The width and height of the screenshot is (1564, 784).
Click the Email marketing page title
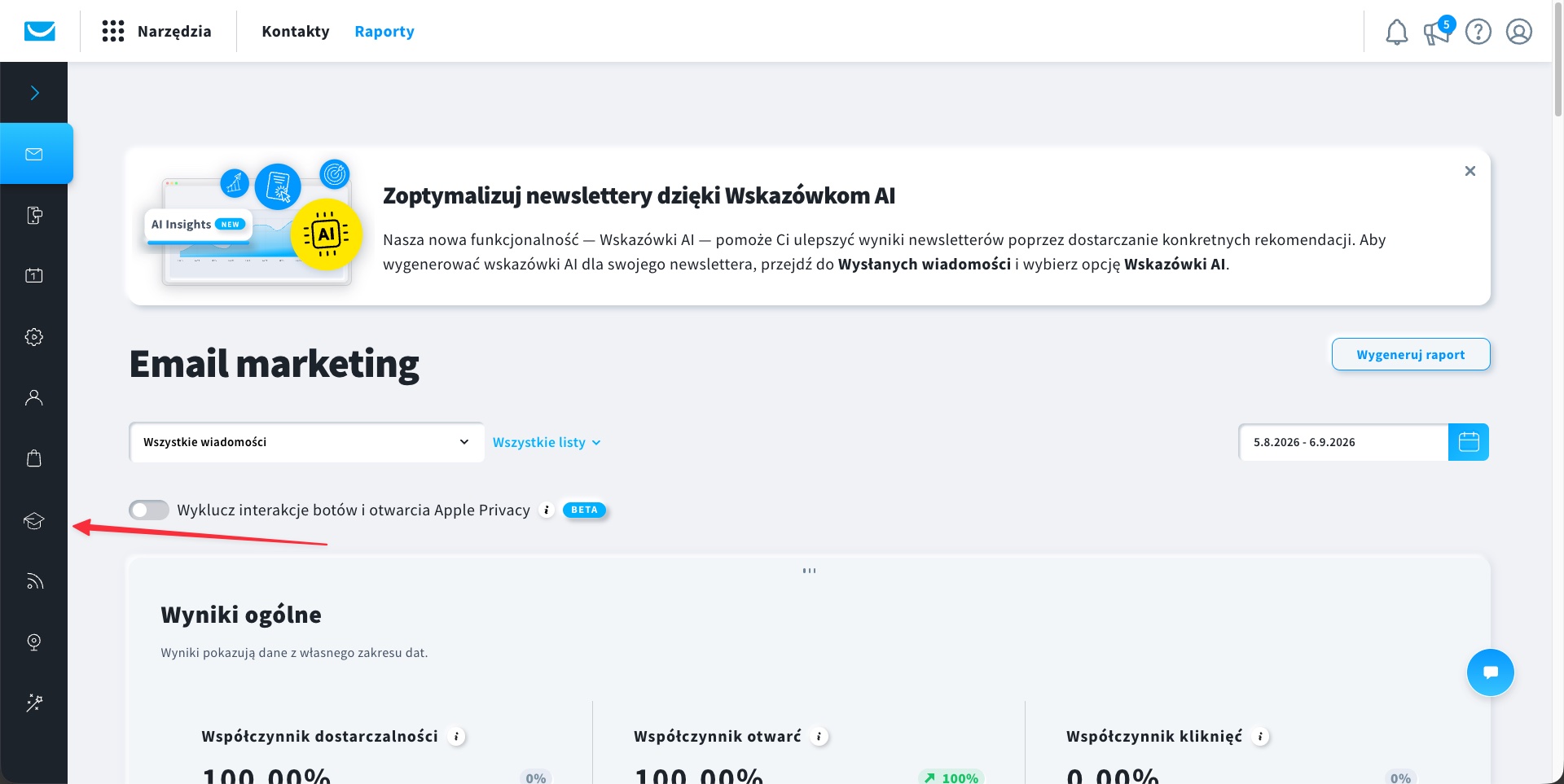275,364
